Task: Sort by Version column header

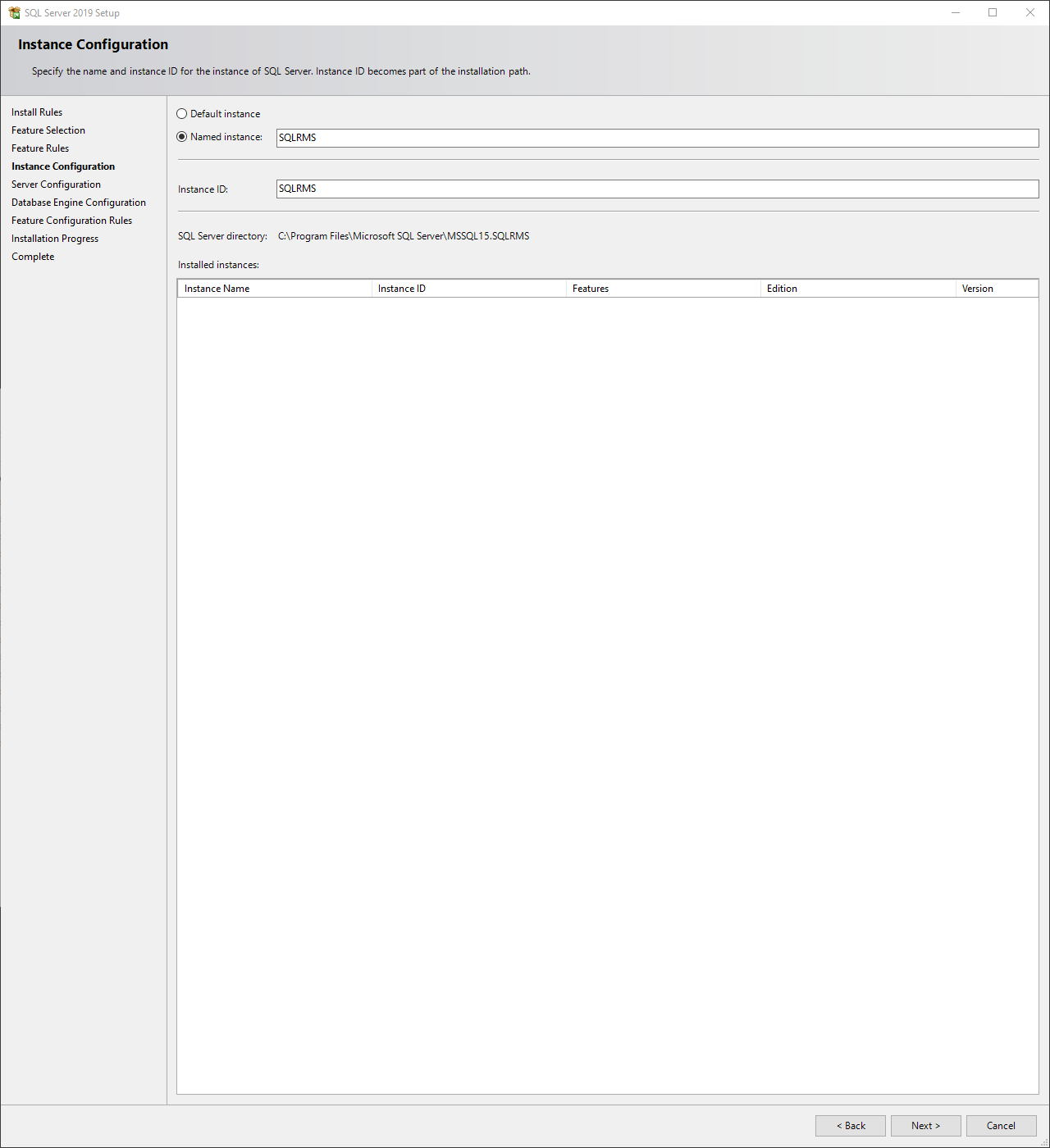Action: pyautogui.click(x=997, y=289)
